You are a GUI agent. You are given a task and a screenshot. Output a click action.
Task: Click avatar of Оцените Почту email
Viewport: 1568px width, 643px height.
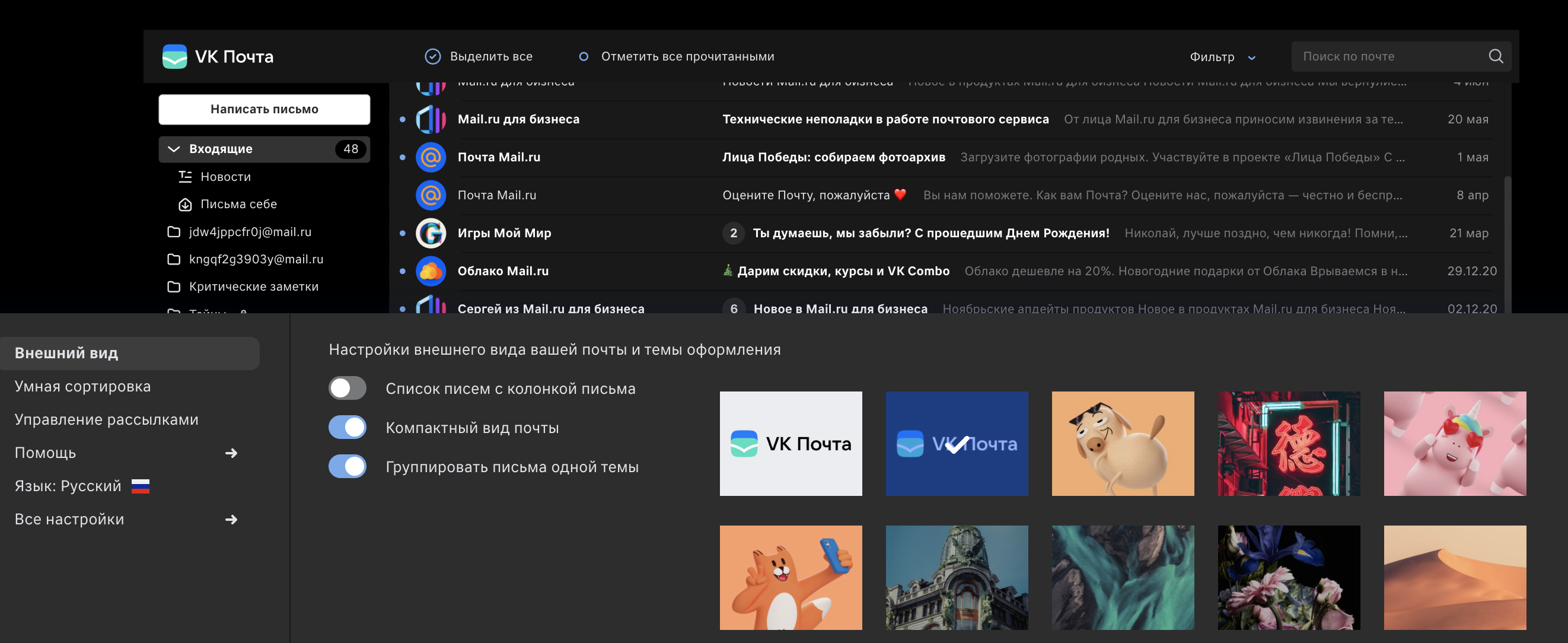[x=431, y=196]
